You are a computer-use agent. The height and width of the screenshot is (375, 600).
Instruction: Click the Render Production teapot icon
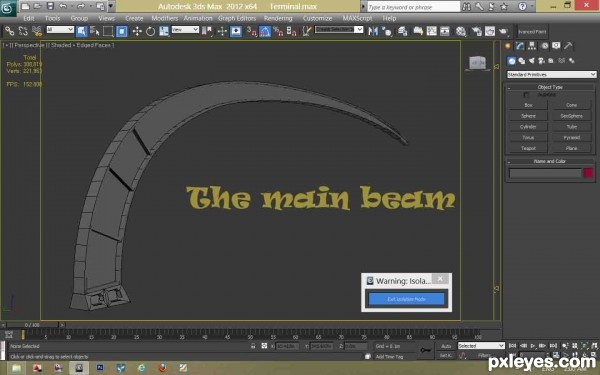(503, 31)
